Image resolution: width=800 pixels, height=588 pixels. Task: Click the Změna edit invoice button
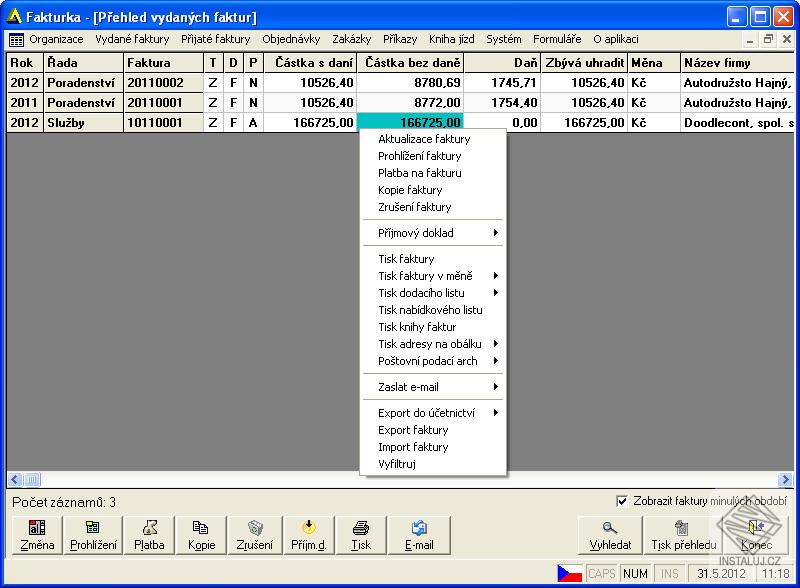point(37,535)
